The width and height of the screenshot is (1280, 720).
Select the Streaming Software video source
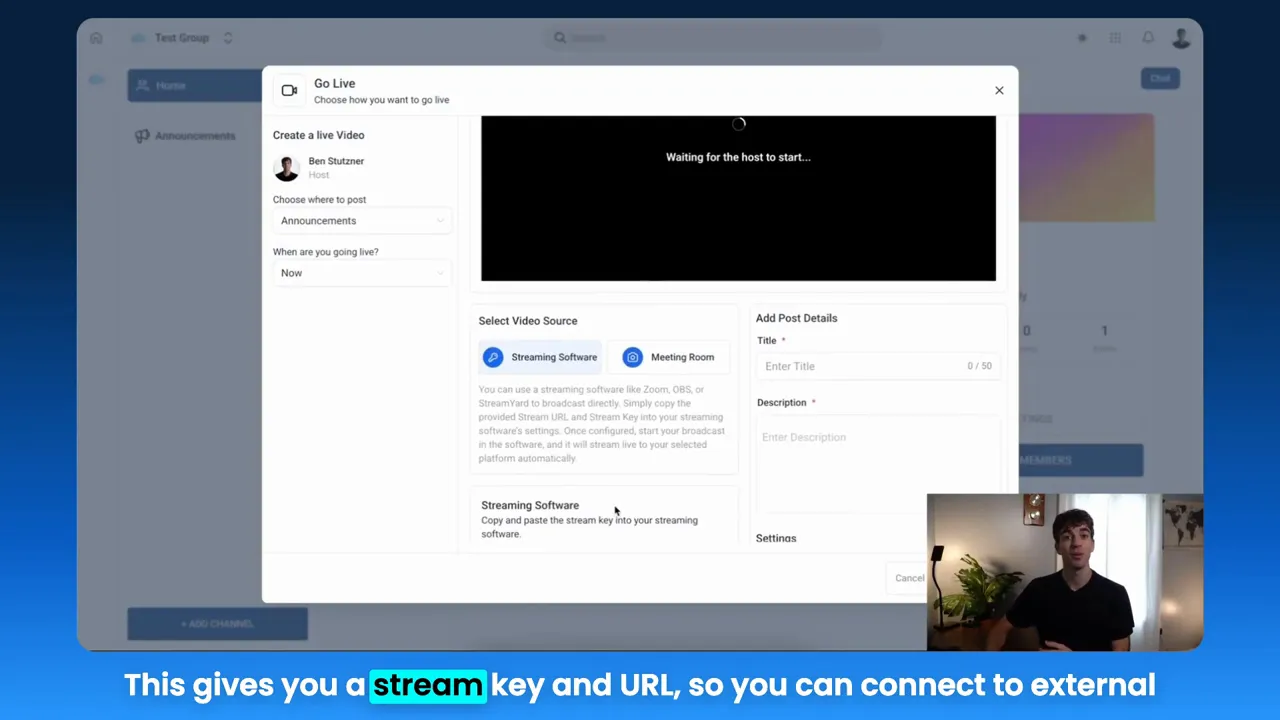540,357
